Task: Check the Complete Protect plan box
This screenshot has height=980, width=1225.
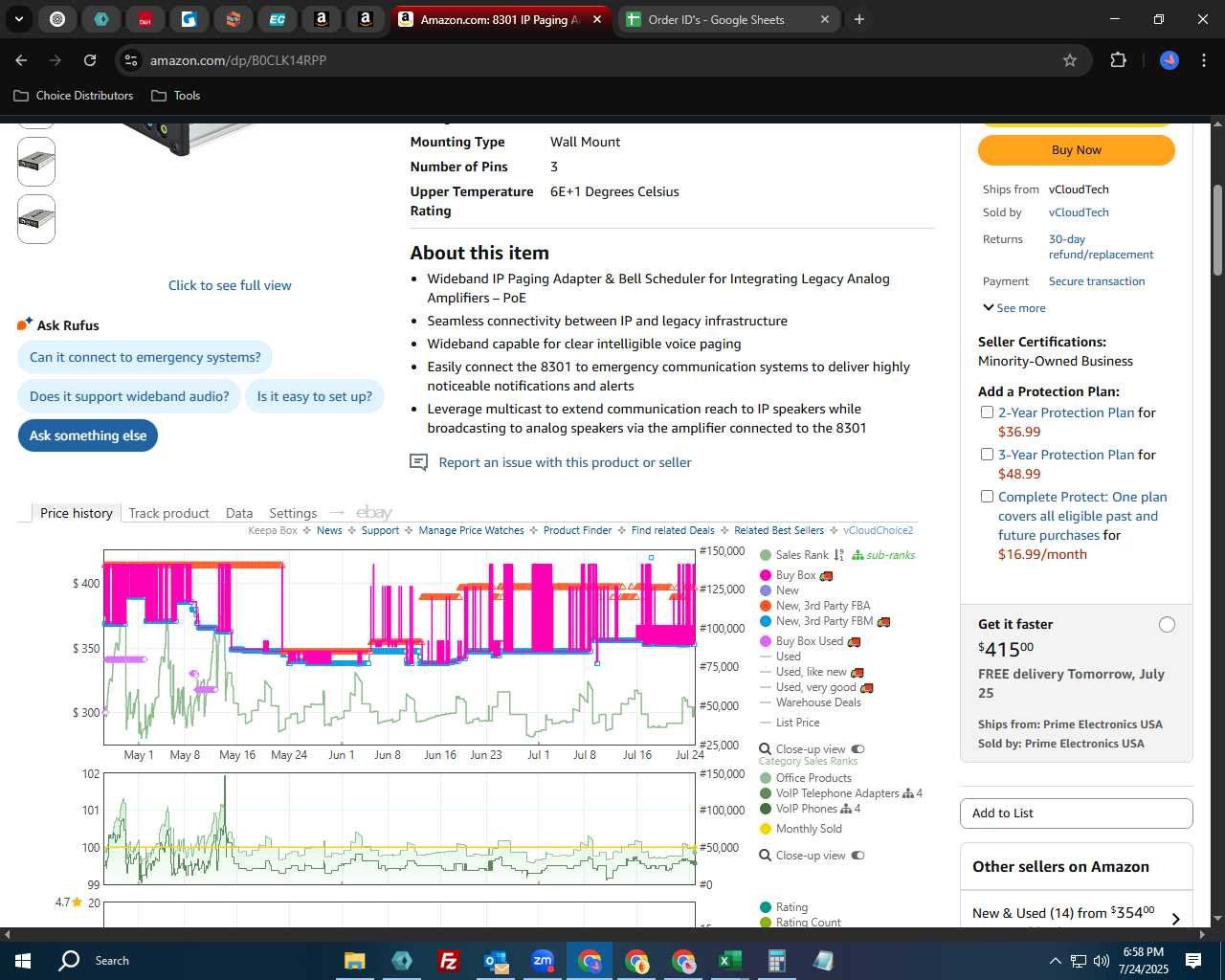Action: (x=987, y=497)
